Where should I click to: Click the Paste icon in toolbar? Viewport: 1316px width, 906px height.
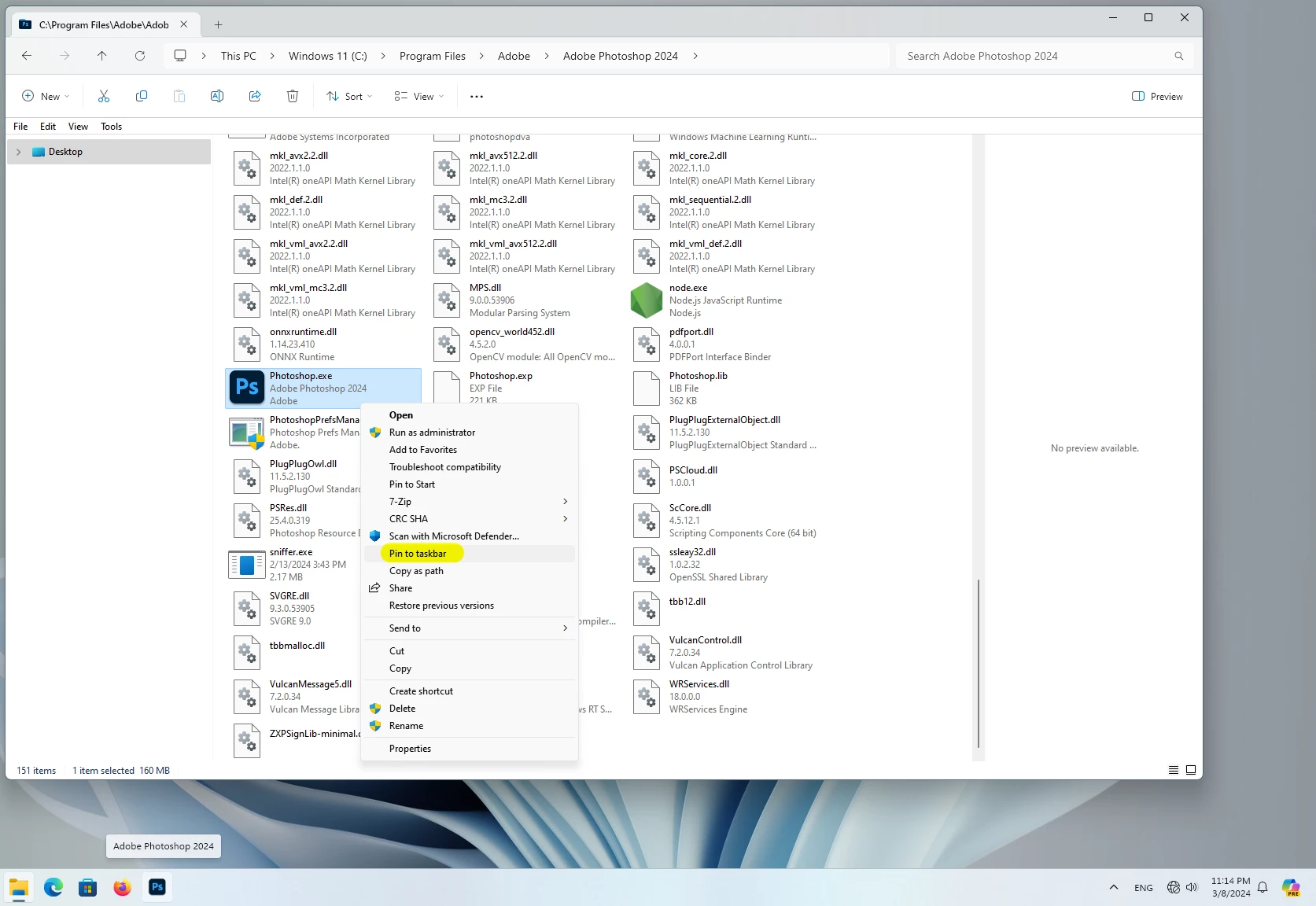coord(179,96)
